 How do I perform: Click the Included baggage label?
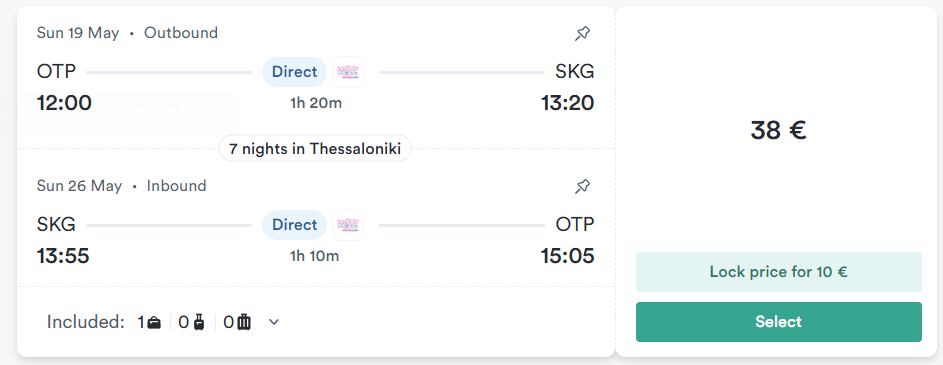[x=85, y=322]
